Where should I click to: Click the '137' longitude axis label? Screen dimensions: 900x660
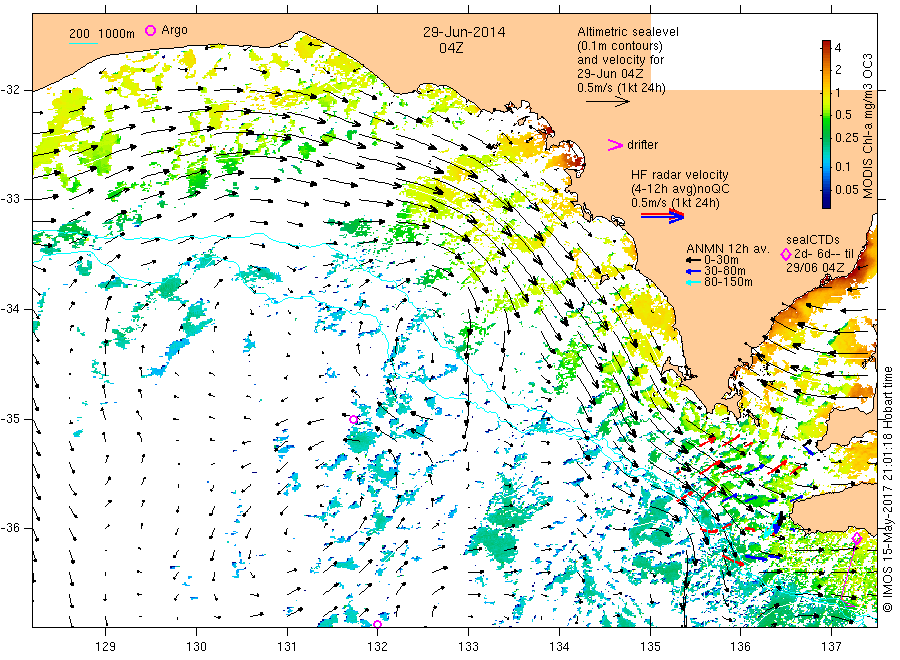coord(831,647)
